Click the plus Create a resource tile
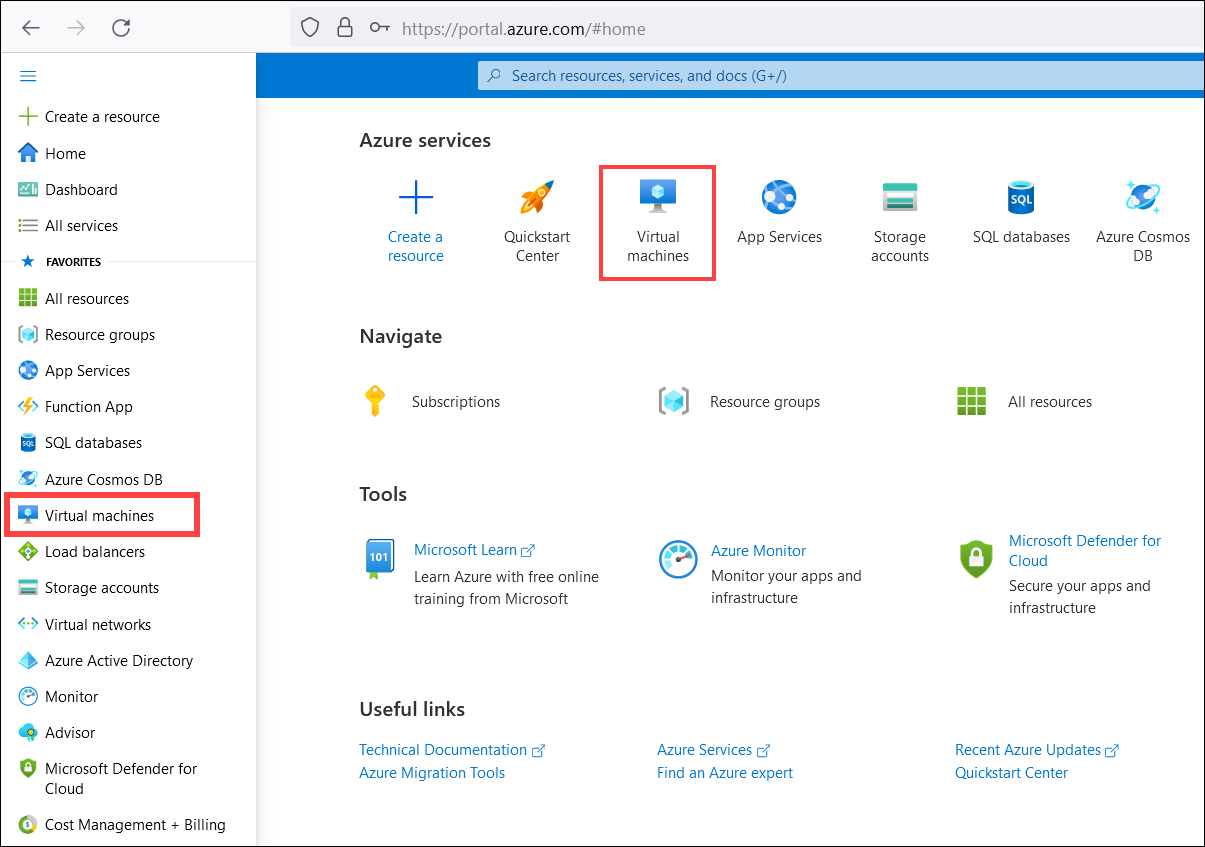Image resolution: width=1205 pixels, height=847 pixels. [x=416, y=221]
